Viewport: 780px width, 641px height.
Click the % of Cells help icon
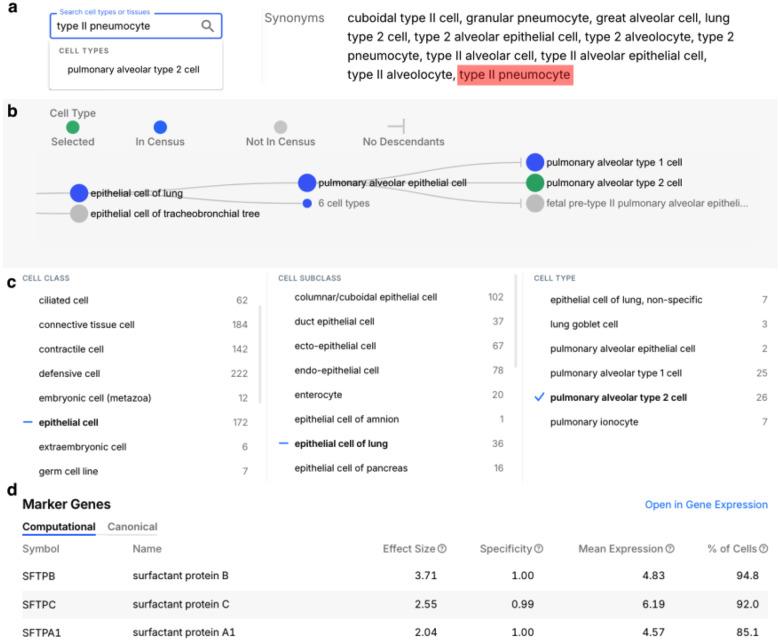pos(763,548)
